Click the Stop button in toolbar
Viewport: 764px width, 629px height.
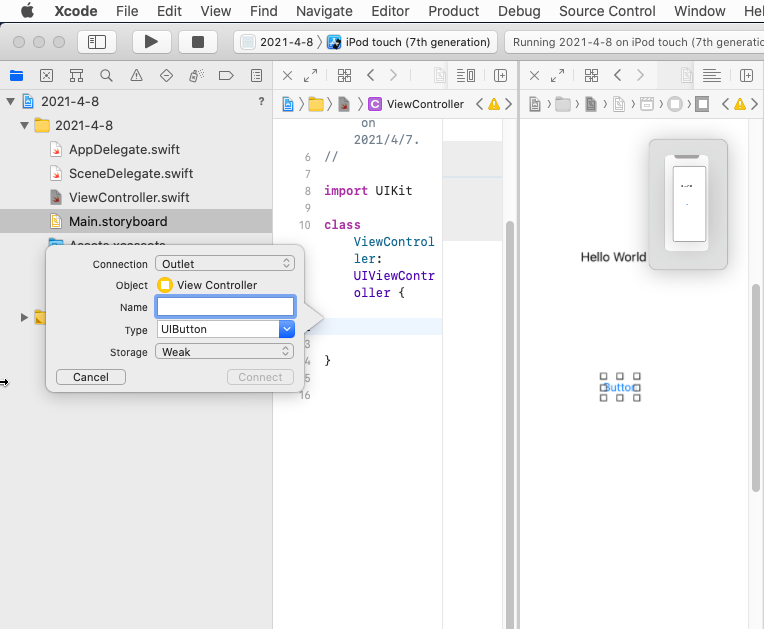pos(198,42)
